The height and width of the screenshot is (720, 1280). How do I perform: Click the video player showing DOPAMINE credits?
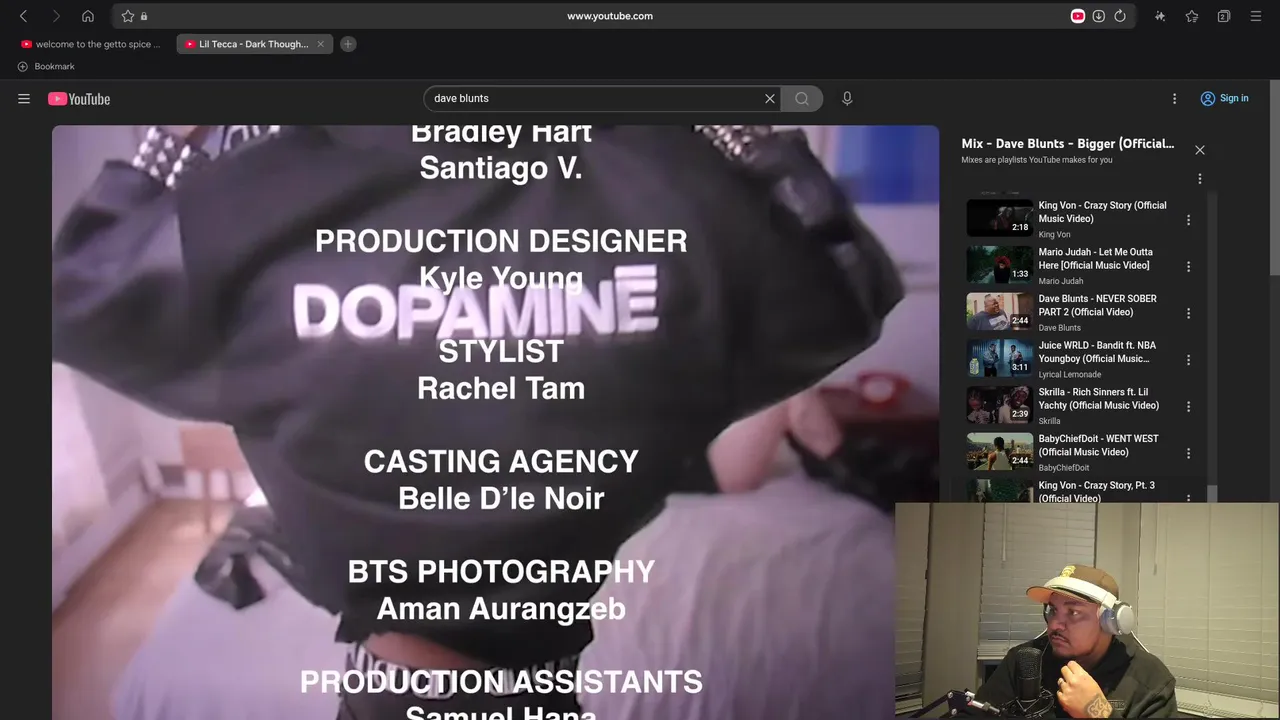(495, 422)
